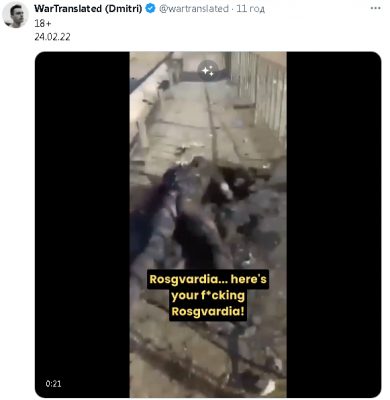This screenshot has height=400, width=390.
Task: Open the WarTranslated profile avatar
Action: [x=15, y=15]
